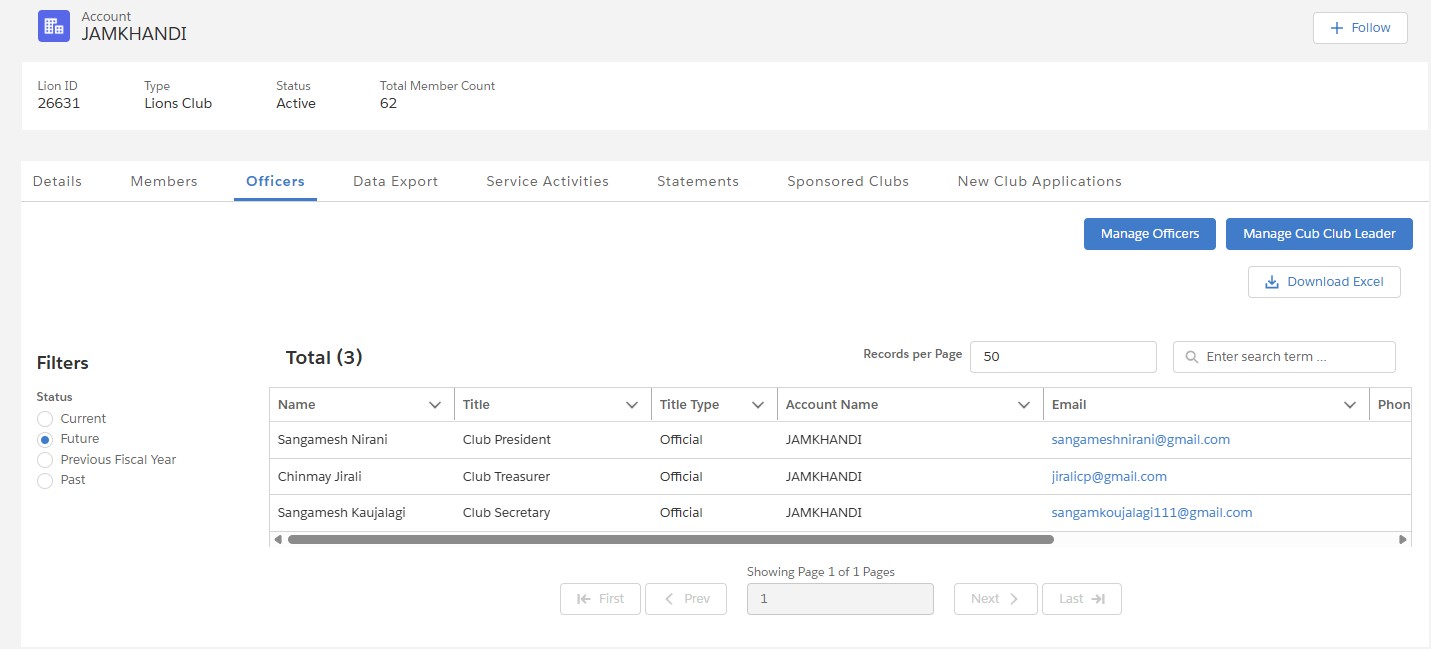Open the Email column dropdown chevron

(1350, 405)
